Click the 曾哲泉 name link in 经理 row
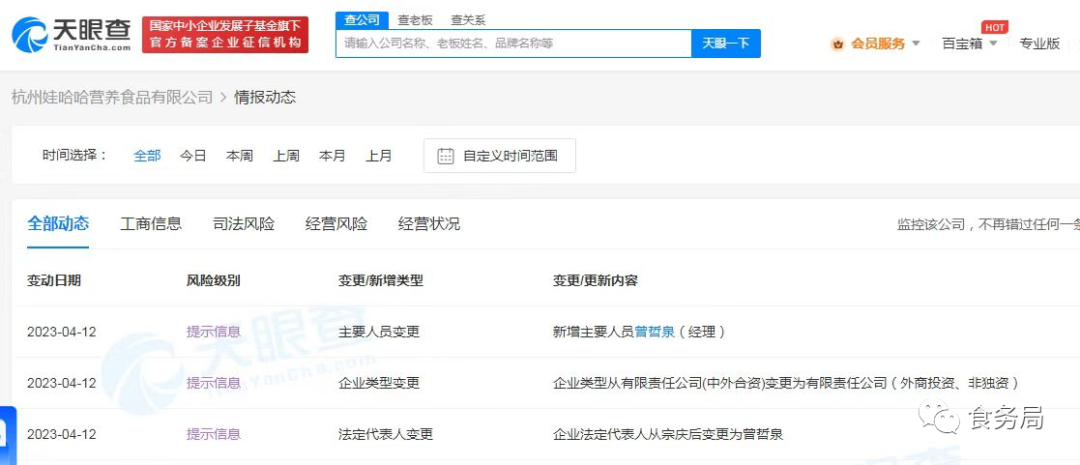 pos(654,331)
